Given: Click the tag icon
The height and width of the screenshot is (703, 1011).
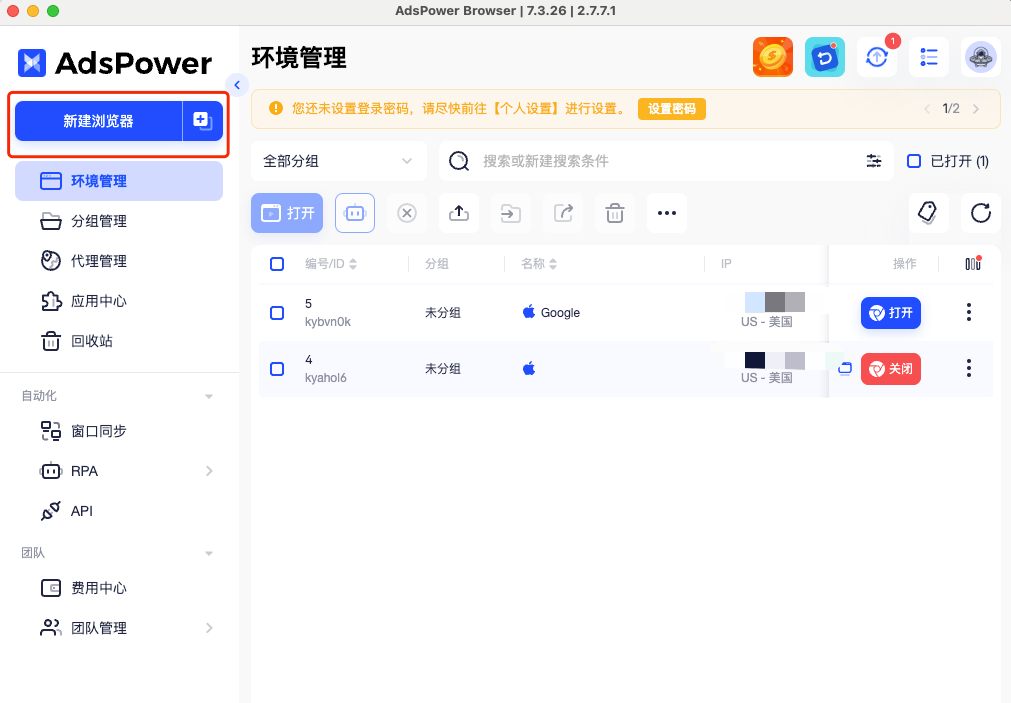Looking at the screenshot, I should click(x=928, y=213).
